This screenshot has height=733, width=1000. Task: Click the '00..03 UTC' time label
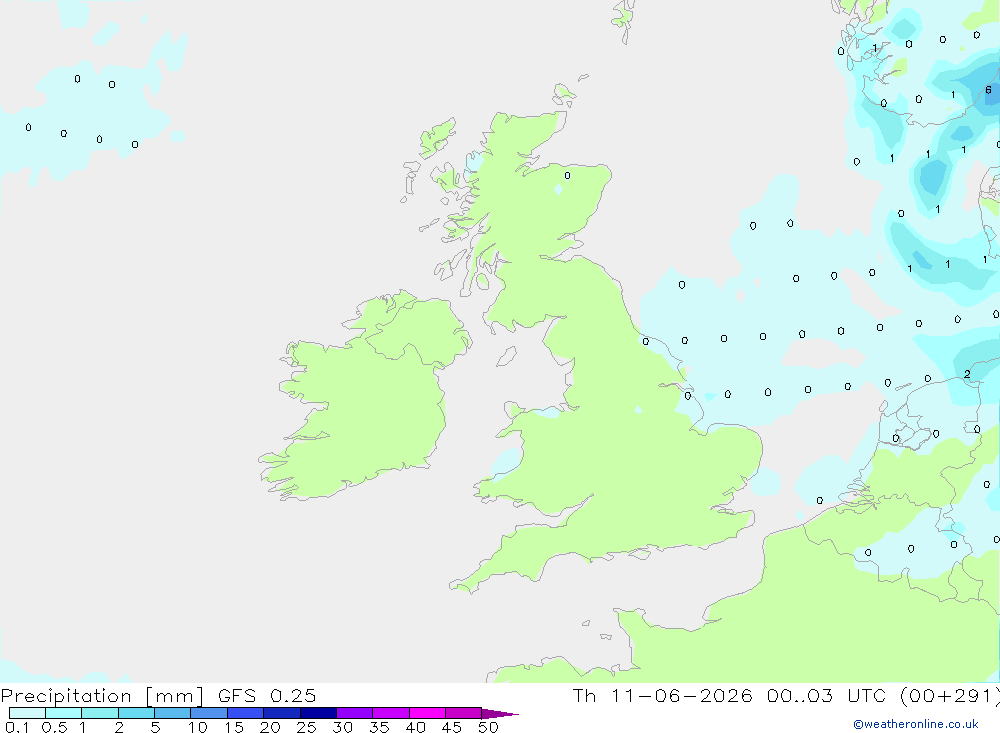[828, 695]
